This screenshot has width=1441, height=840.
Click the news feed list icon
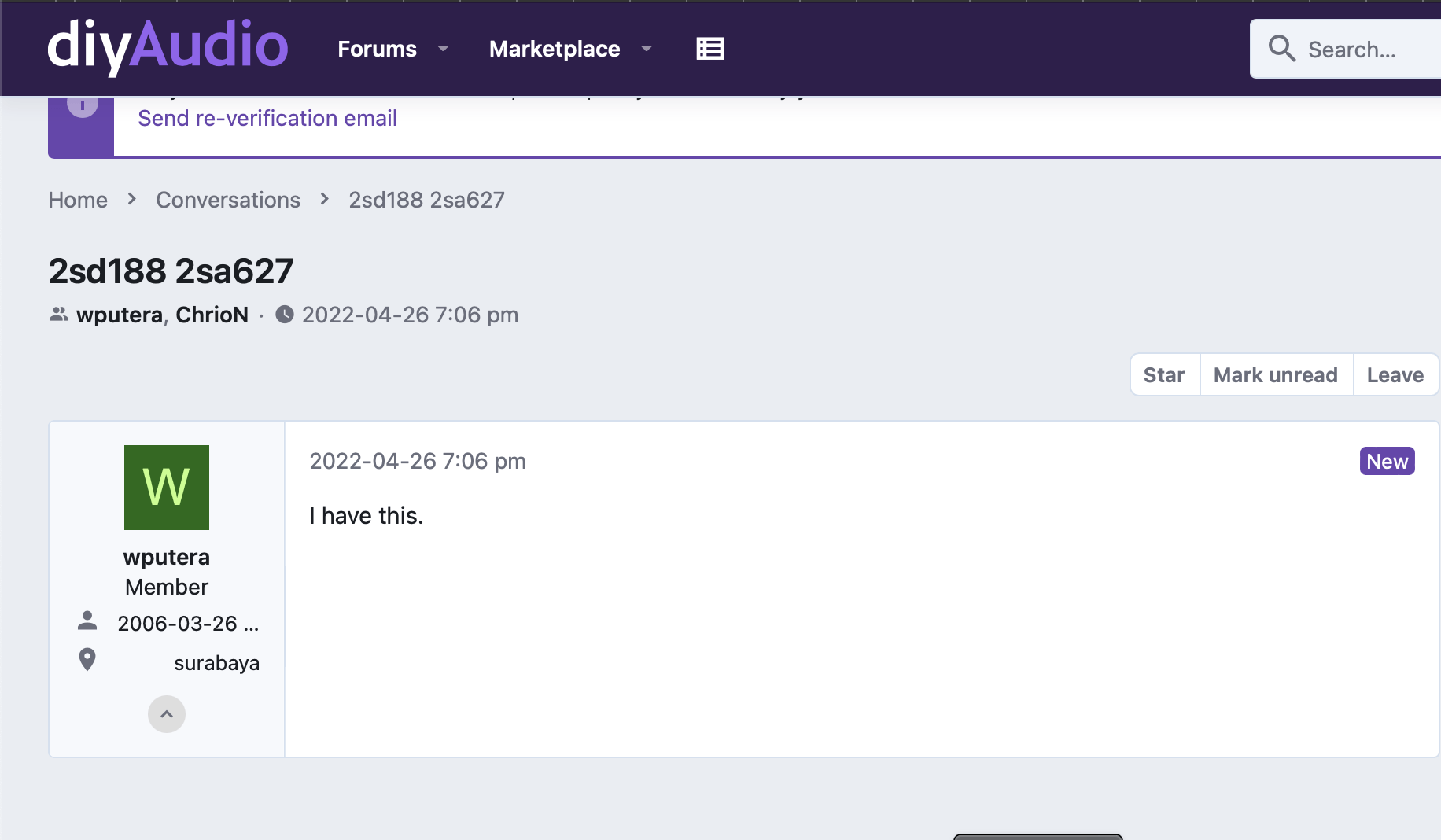(710, 49)
